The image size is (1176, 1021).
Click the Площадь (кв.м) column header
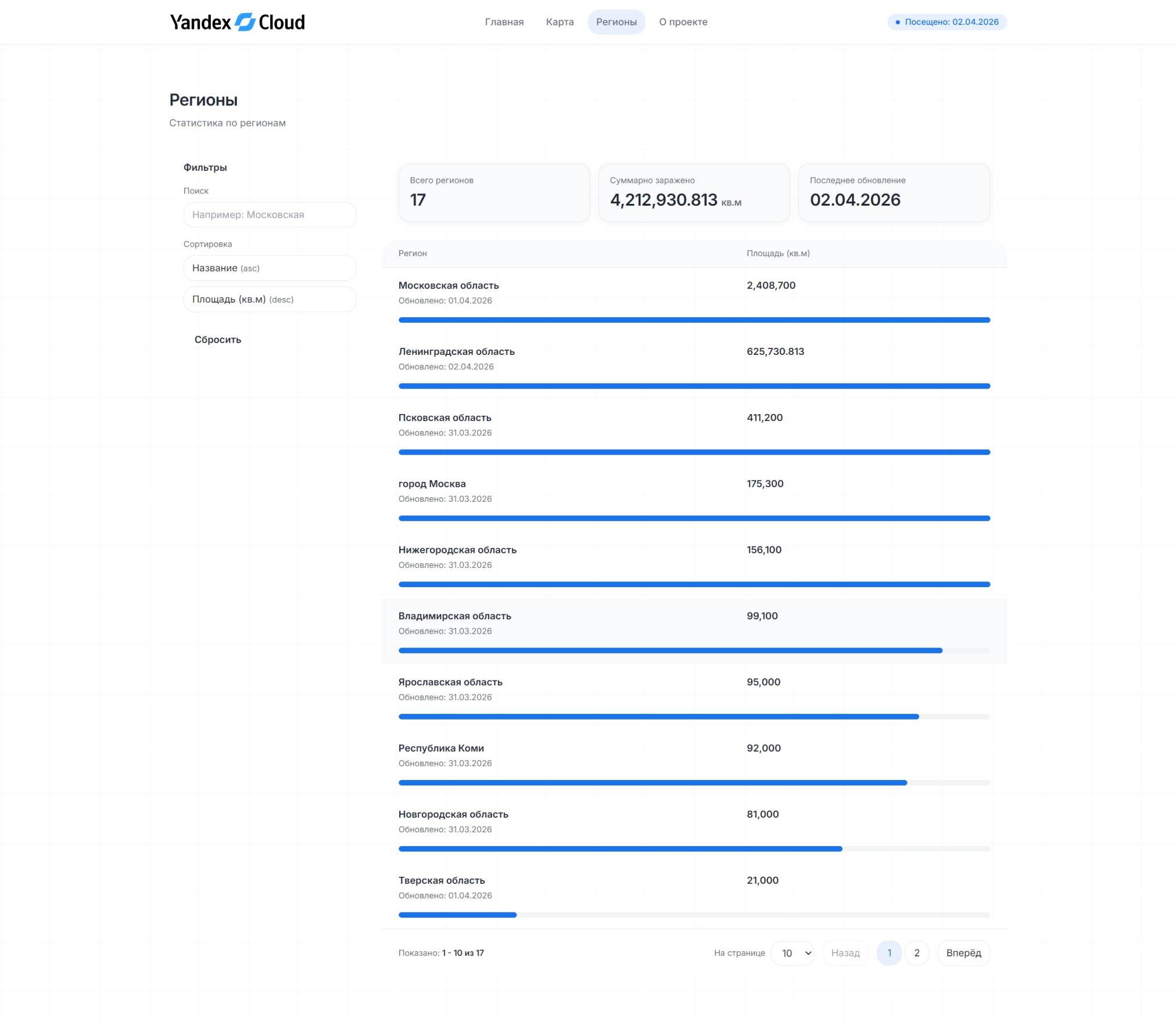click(x=777, y=253)
